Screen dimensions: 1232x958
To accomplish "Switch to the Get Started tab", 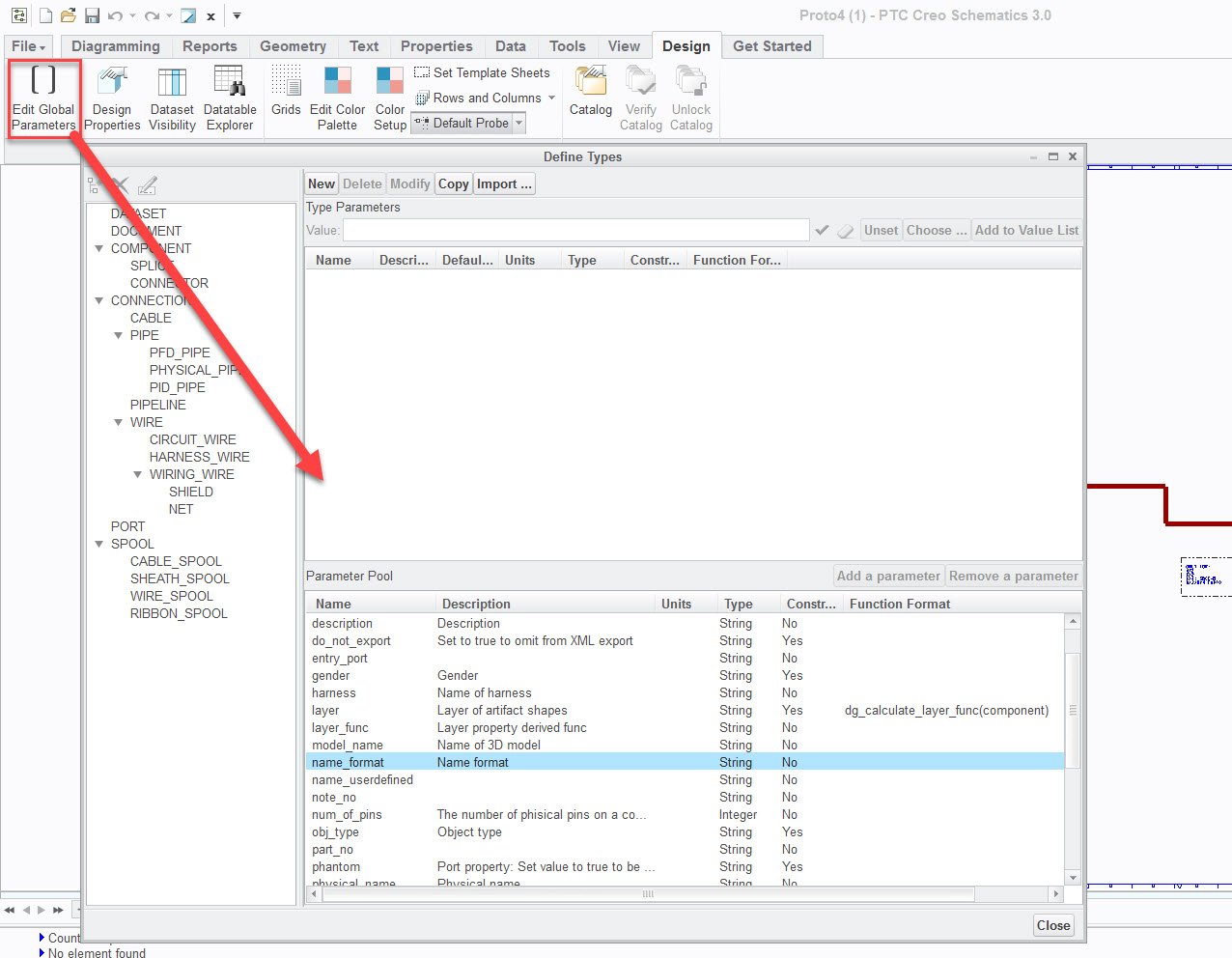I will pyautogui.click(x=772, y=46).
